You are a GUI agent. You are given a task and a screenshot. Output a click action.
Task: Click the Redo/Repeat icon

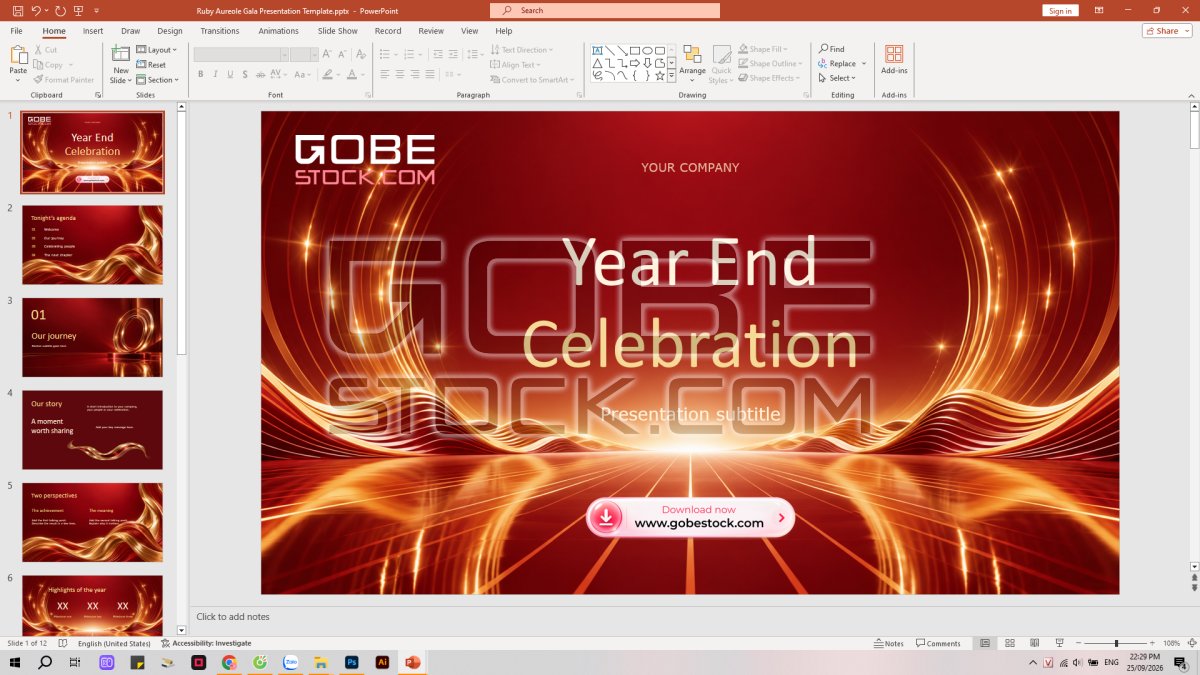61,10
